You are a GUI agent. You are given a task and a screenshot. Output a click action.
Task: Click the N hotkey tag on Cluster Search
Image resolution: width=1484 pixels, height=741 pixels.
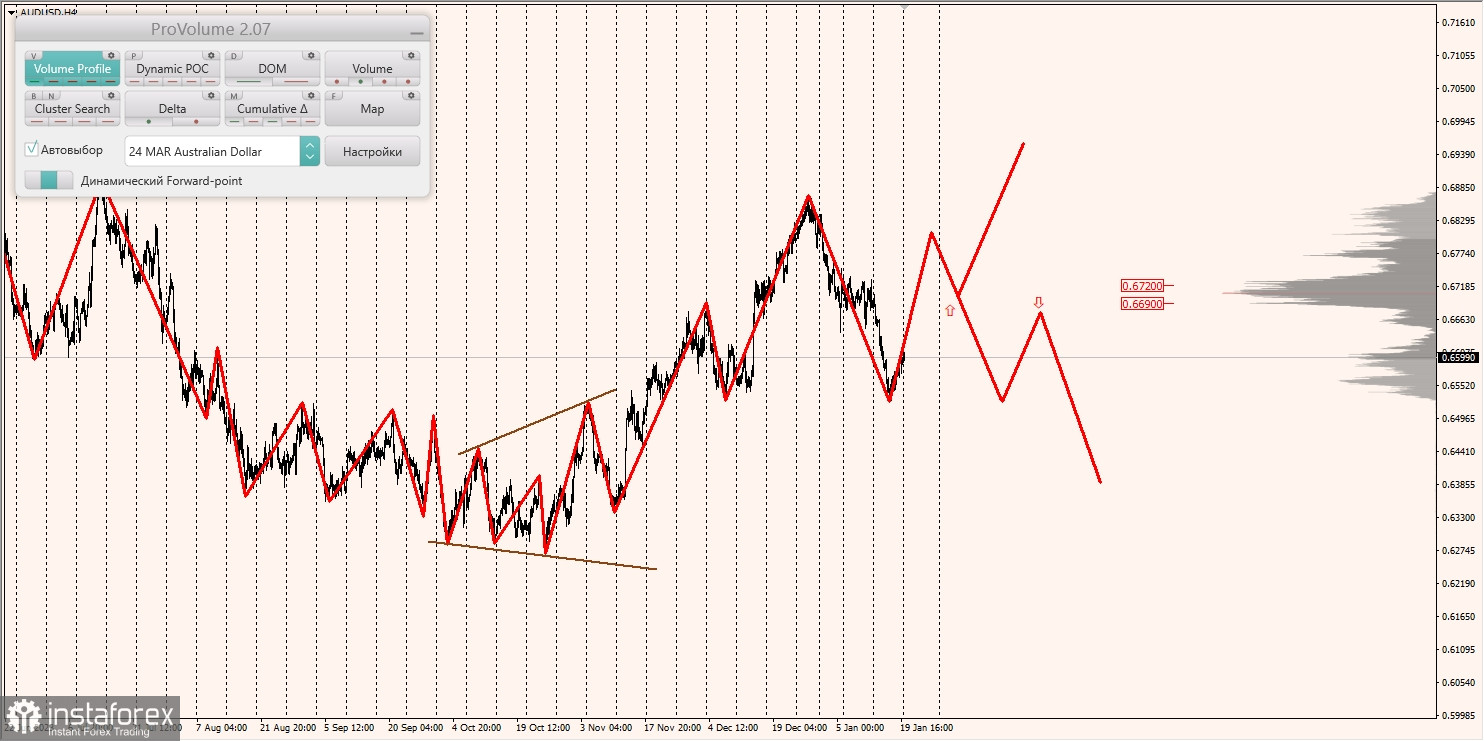(x=52, y=96)
